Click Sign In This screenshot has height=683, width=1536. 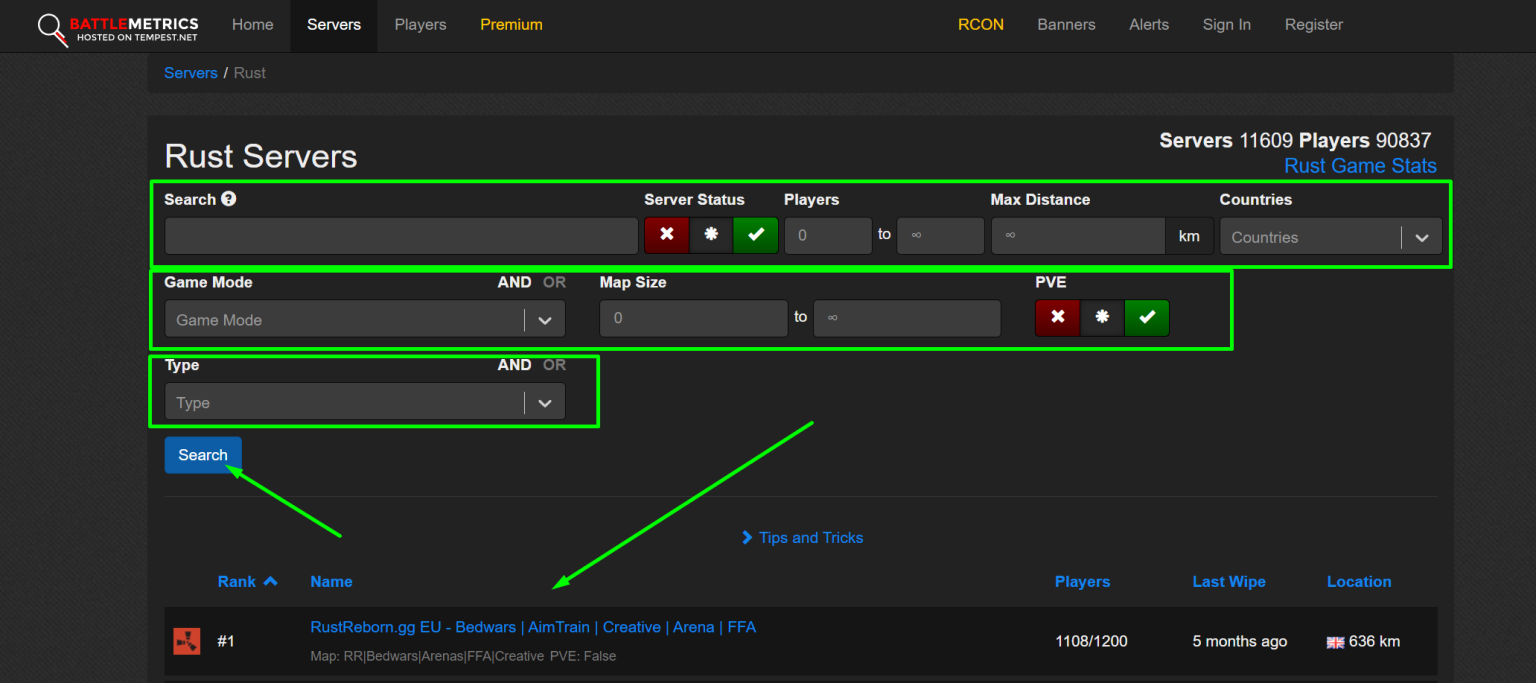[x=1226, y=25]
